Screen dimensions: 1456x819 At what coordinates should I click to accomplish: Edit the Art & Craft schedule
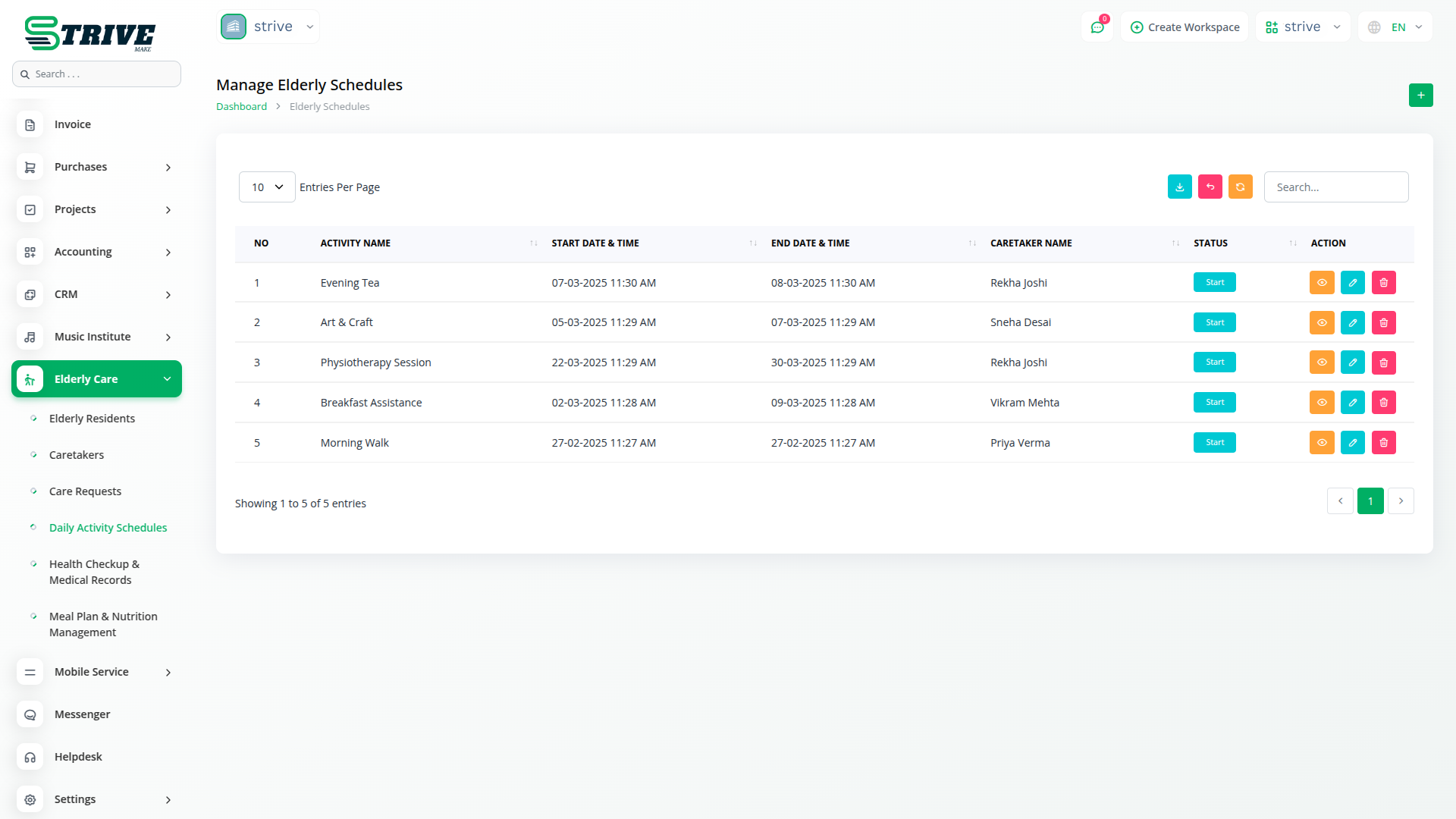(x=1352, y=323)
